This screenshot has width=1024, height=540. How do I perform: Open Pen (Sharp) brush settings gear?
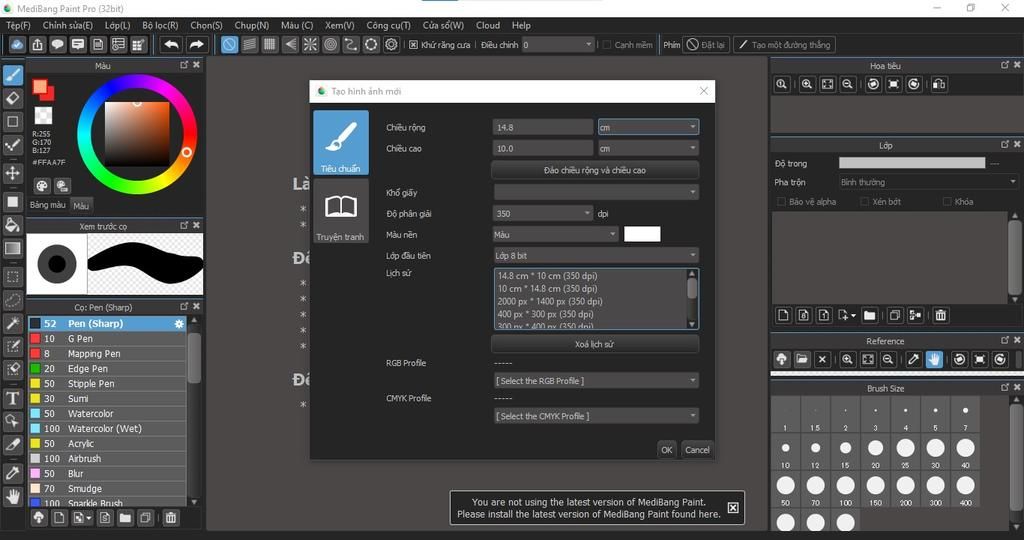click(179, 324)
